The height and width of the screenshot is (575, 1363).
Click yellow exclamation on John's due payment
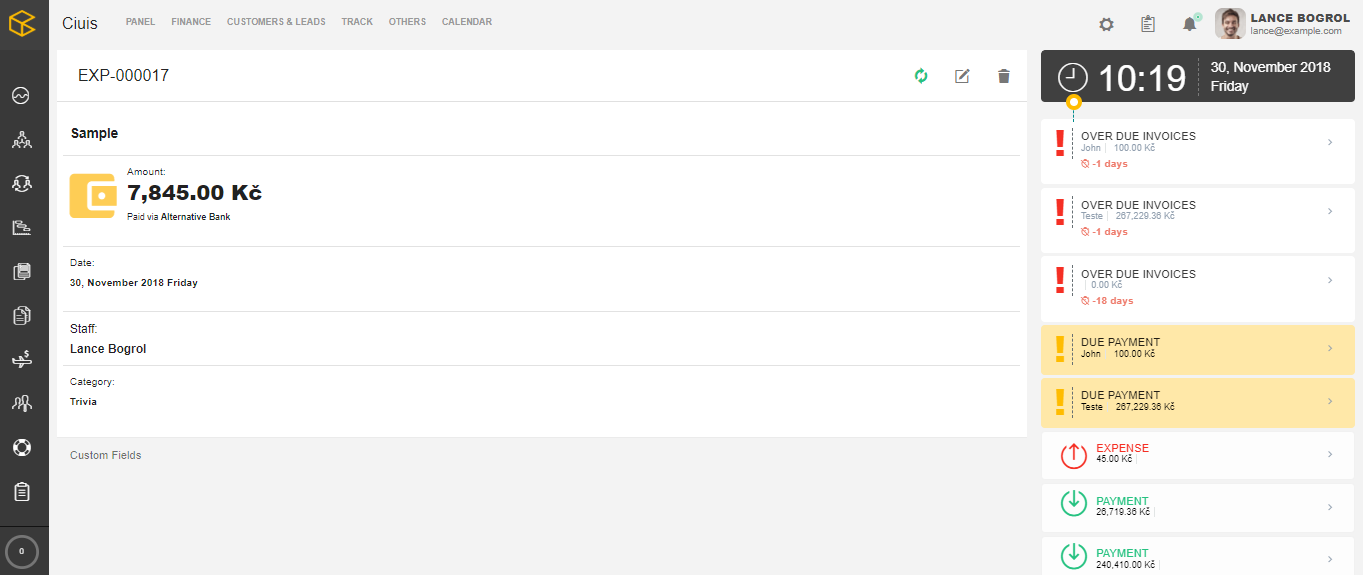1060,349
